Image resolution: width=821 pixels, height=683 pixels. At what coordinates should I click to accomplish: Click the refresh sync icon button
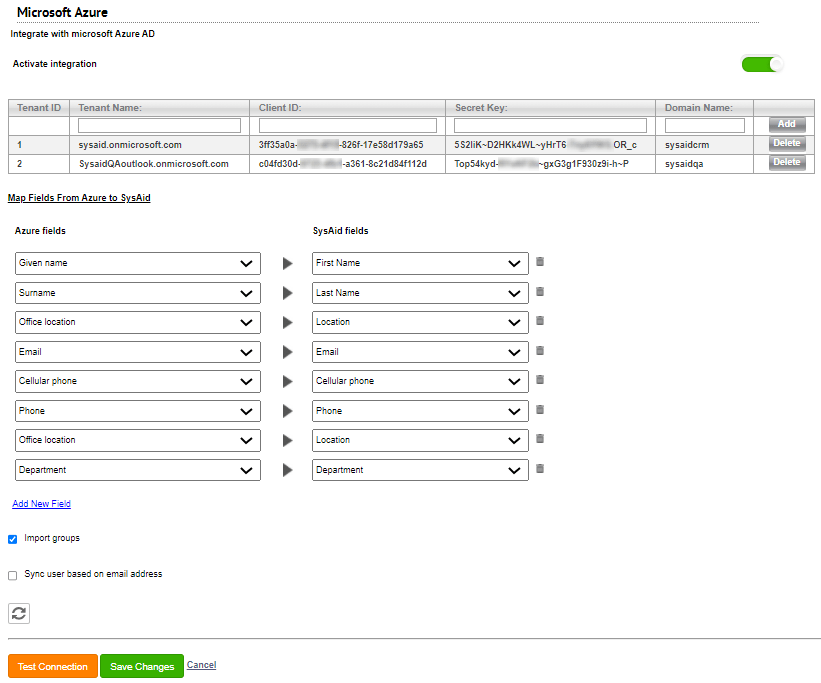click(x=19, y=613)
